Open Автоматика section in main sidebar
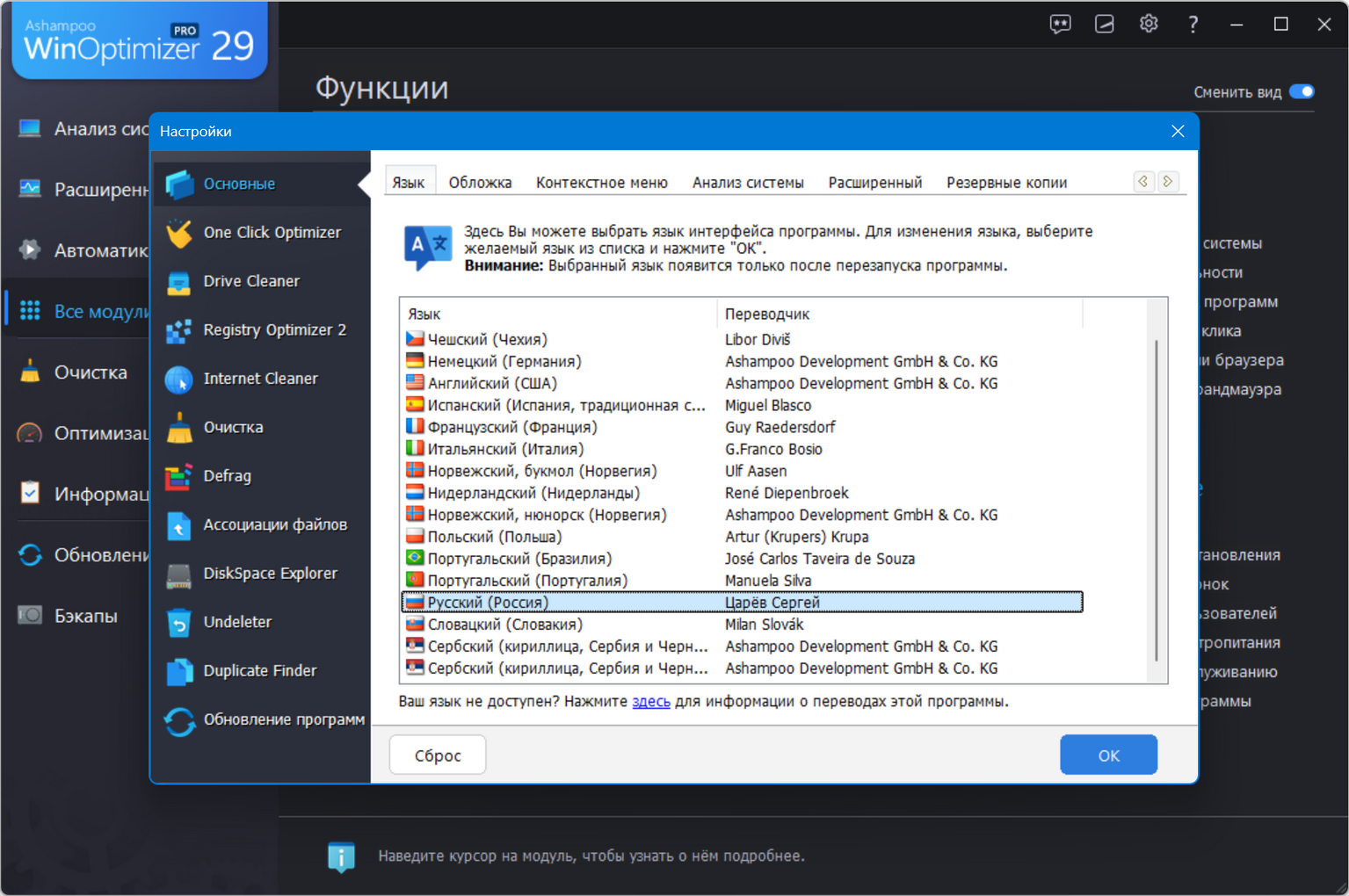Image resolution: width=1349 pixels, height=896 pixels. click(x=83, y=250)
